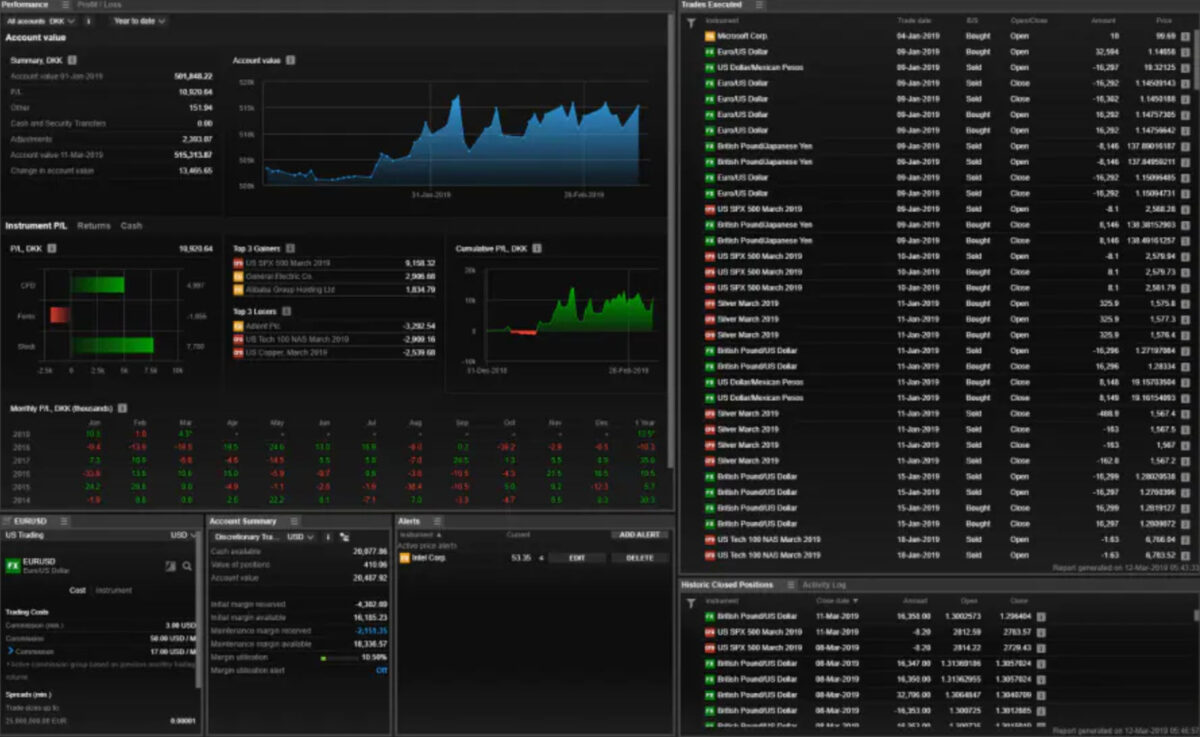The image size is (1200, 737).
Task: Click the Trade date column header
Action: [914, 20]
